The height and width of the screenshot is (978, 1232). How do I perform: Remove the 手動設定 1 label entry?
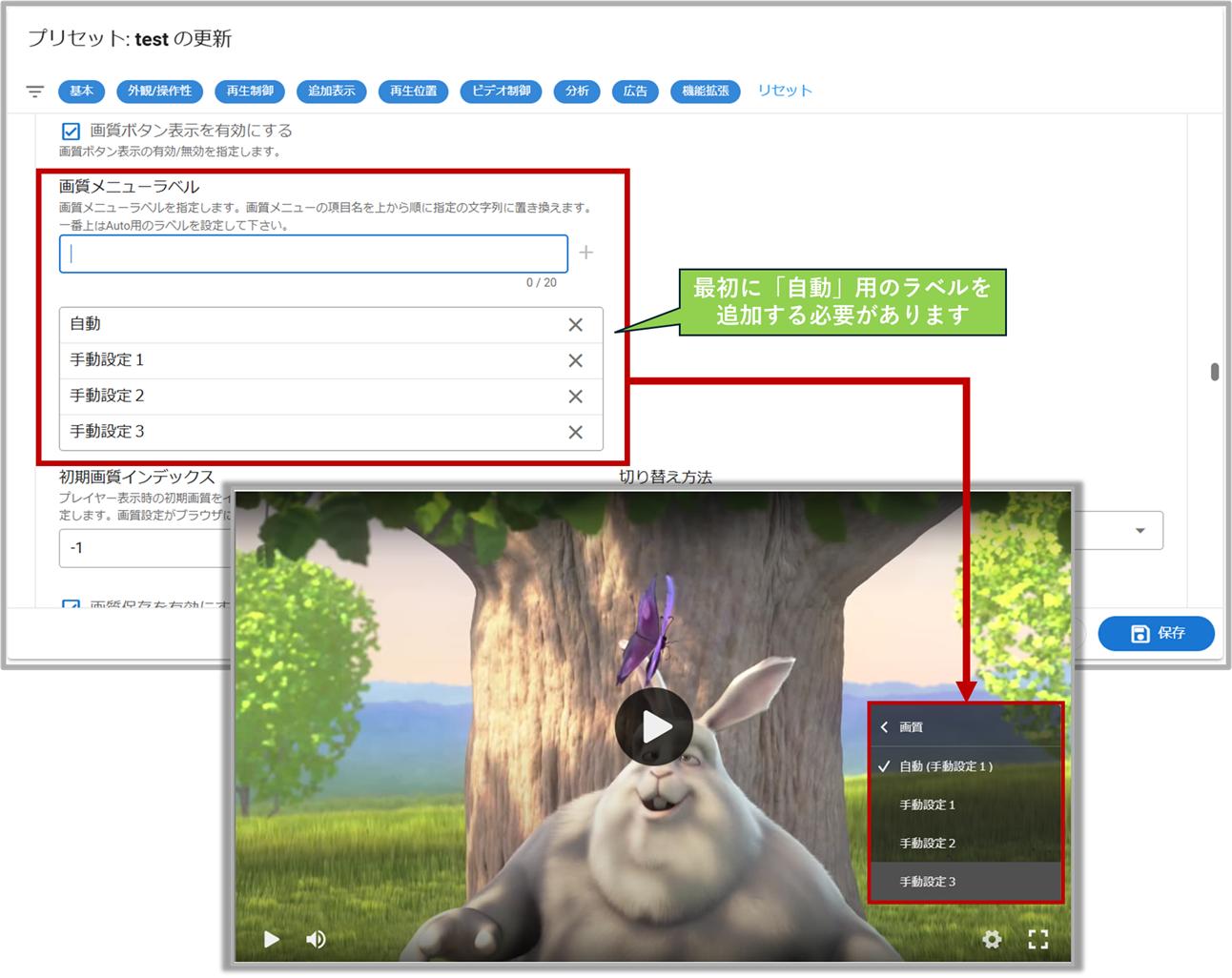pos(576,360)
